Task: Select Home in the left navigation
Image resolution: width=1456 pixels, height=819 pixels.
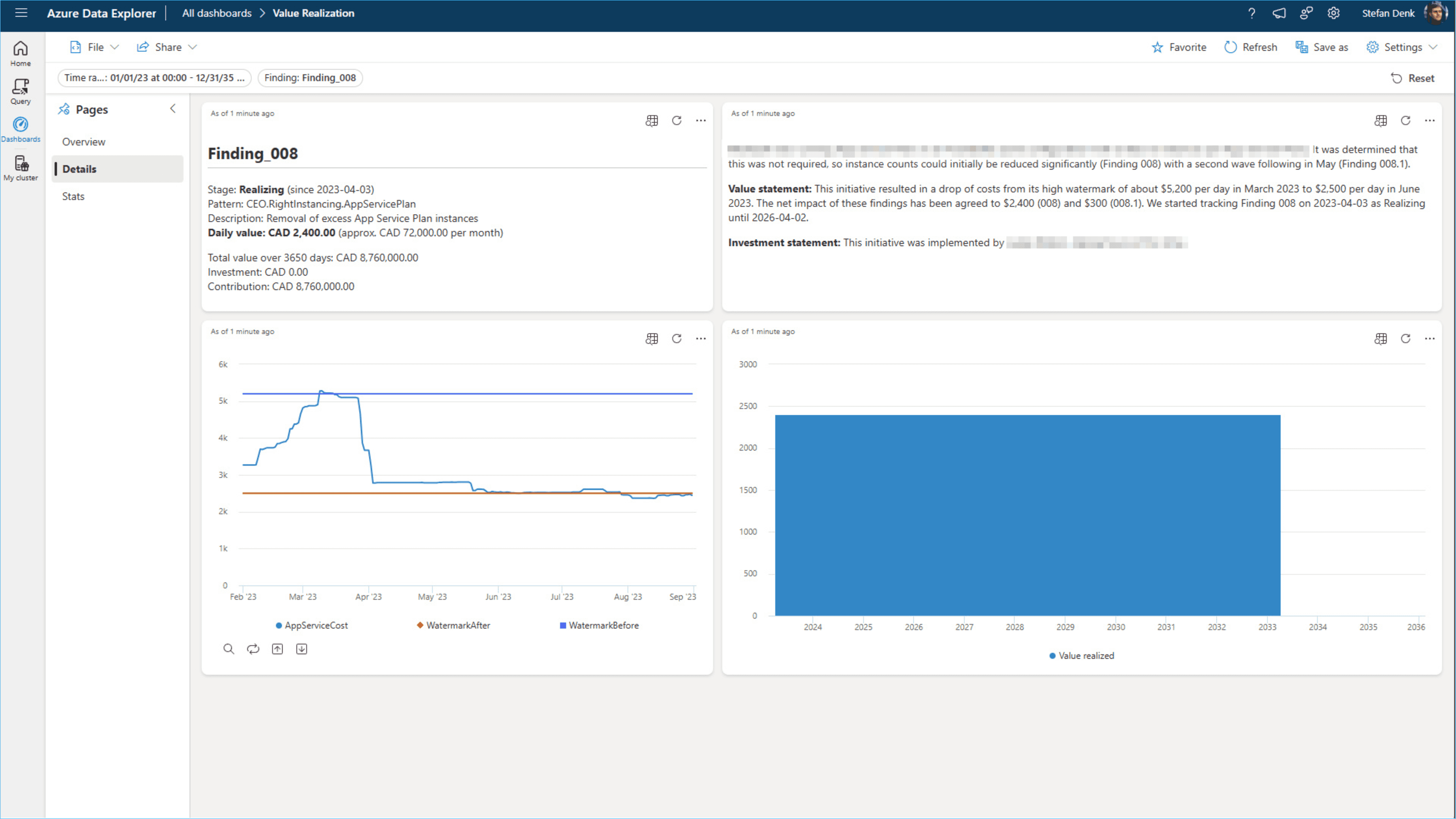Action: [20, 53]
